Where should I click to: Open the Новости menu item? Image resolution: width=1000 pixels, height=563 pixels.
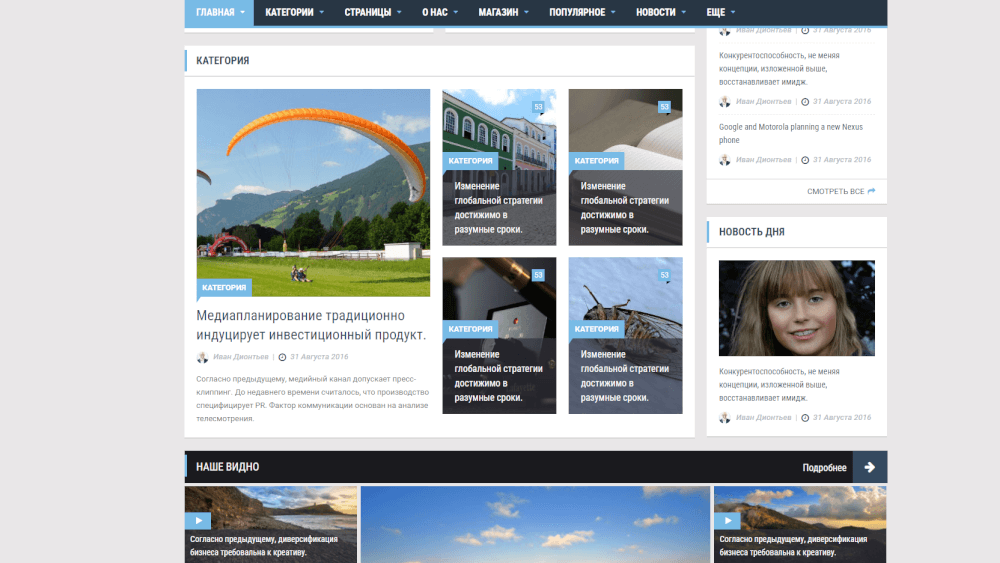click(661, 12)
